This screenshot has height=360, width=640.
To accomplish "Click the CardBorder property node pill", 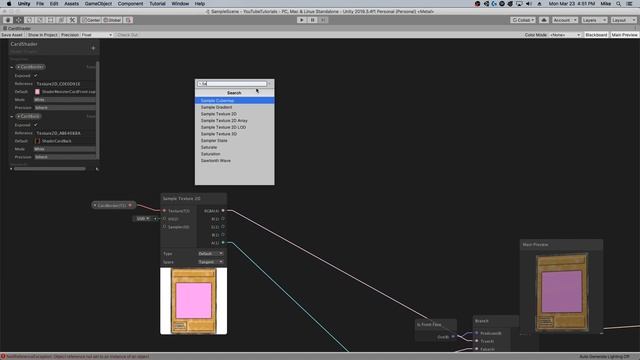I will 113,205.
